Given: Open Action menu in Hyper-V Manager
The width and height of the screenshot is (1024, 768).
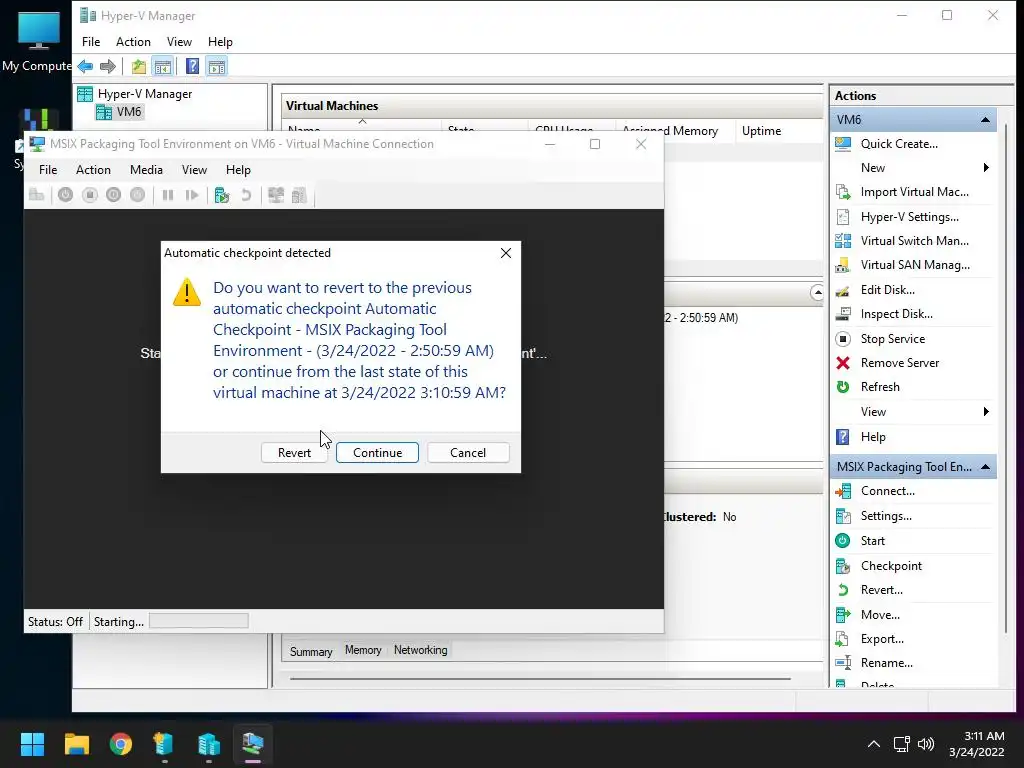Looking at the screenshot, I should point(133,42).
